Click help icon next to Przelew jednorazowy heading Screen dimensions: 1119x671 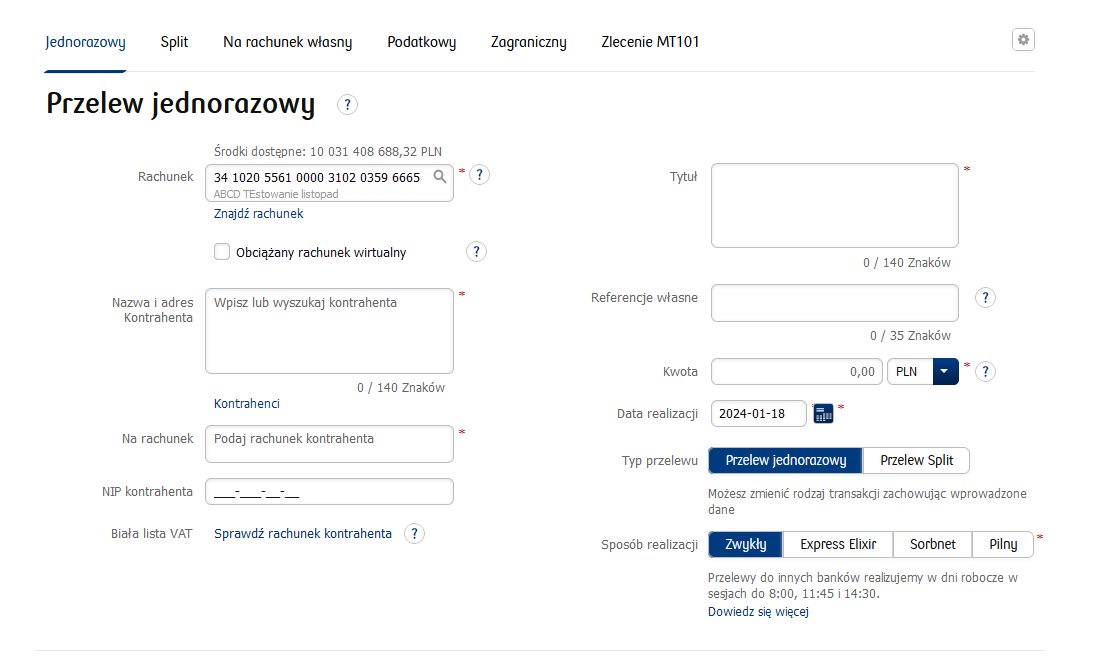[347, 104]
